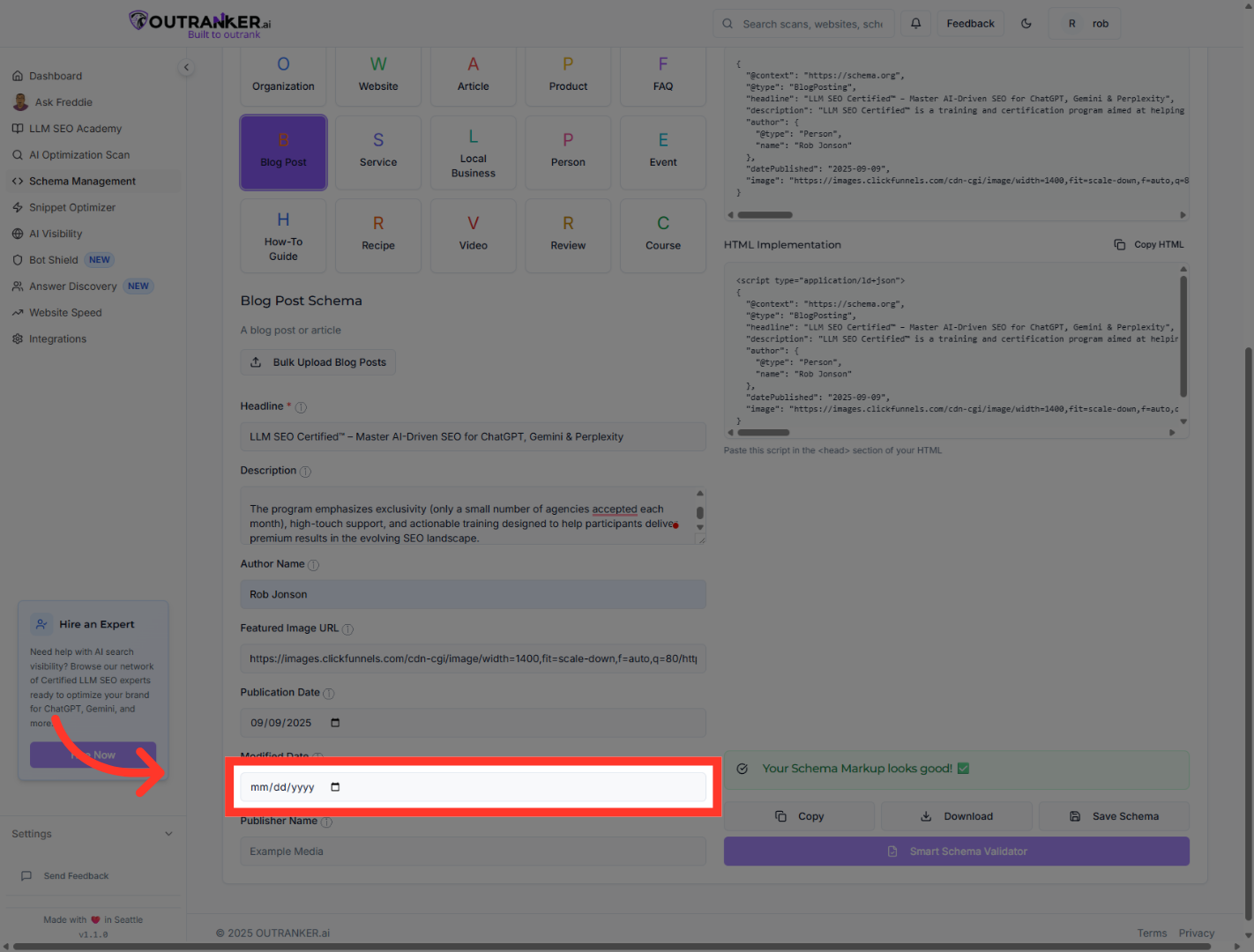The height and width of the screenshot is (952, 1254).
Task: Choose the Local Business schema type
Action: tap(474, 152)
